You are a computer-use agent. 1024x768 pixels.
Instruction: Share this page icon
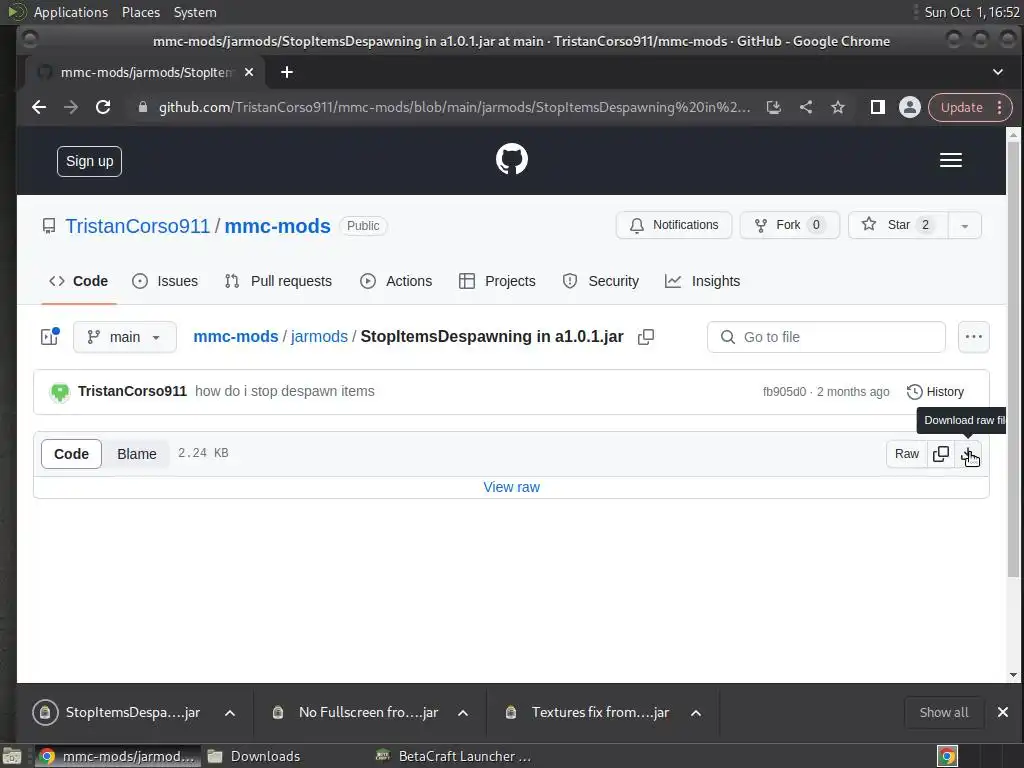click(806, 107)
